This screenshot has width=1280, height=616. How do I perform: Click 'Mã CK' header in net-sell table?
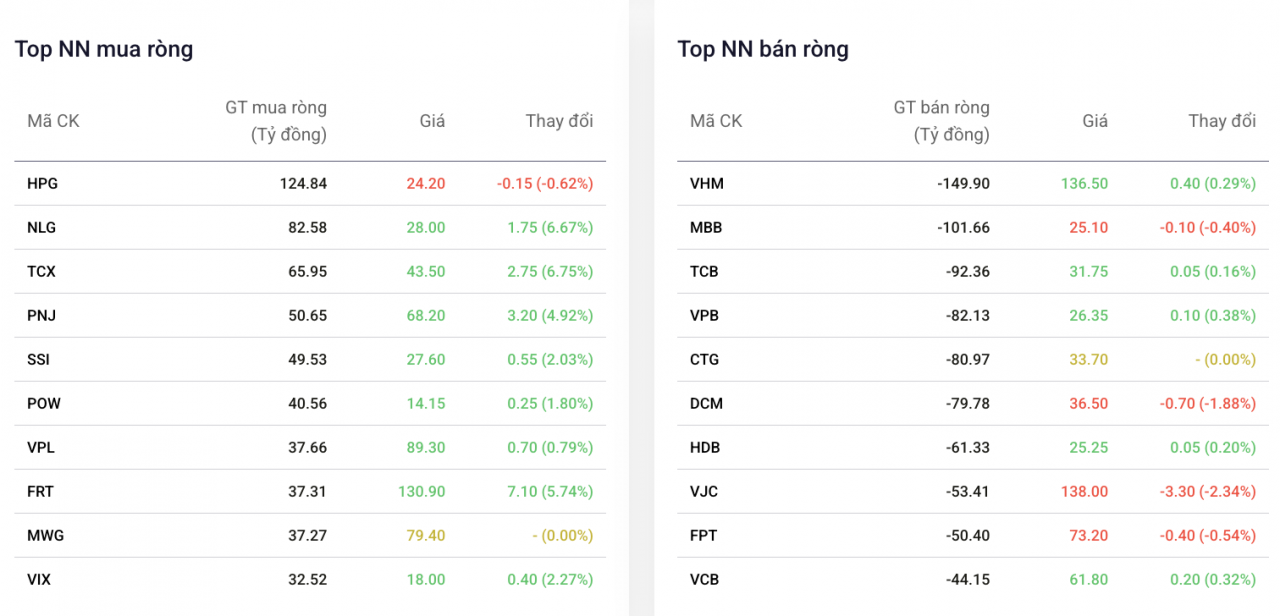[x=716, y=121]
